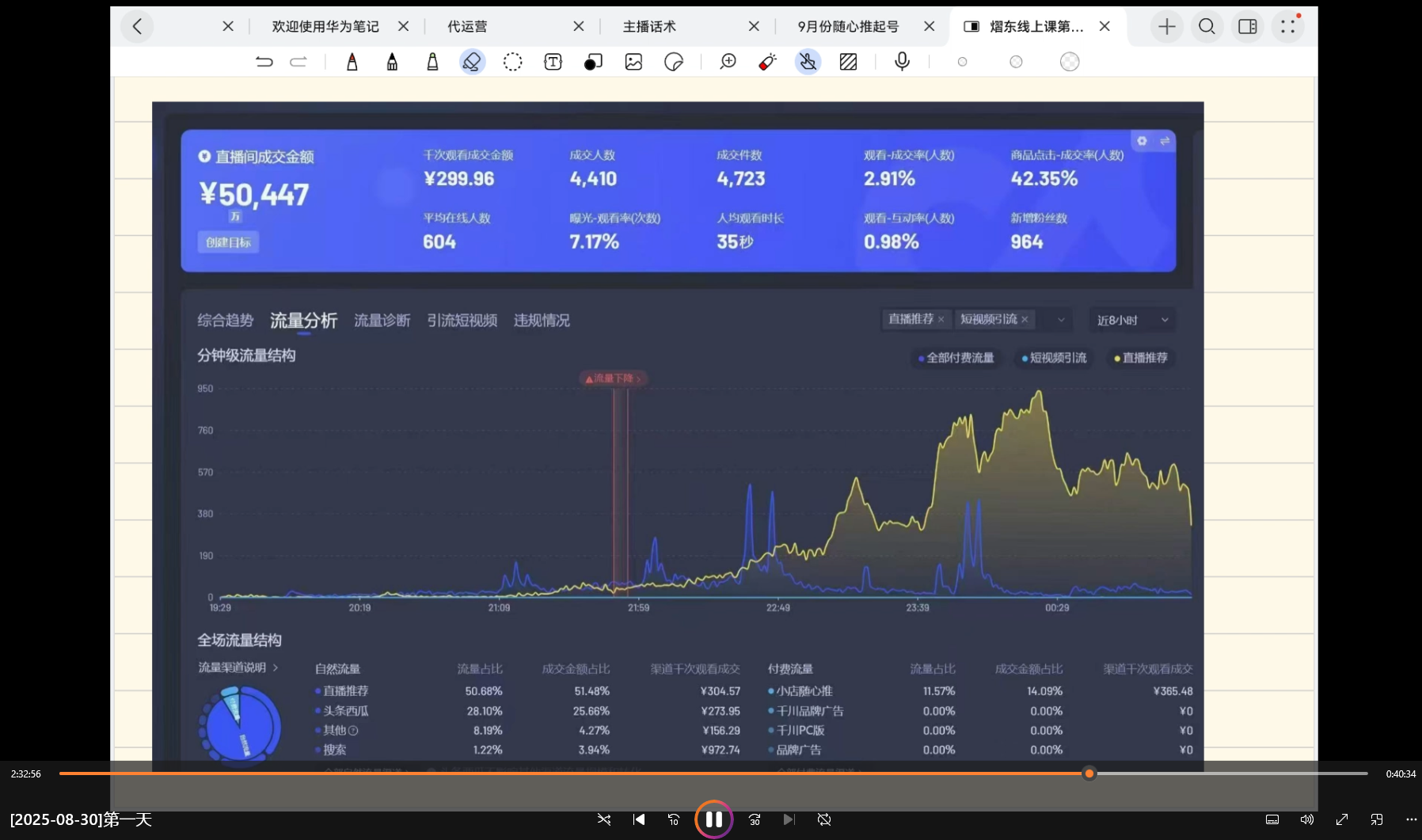Switch to the 主播话术 note tab
Image resolution: width=1422 pixels, height=840 pixels.
(649, 27)
